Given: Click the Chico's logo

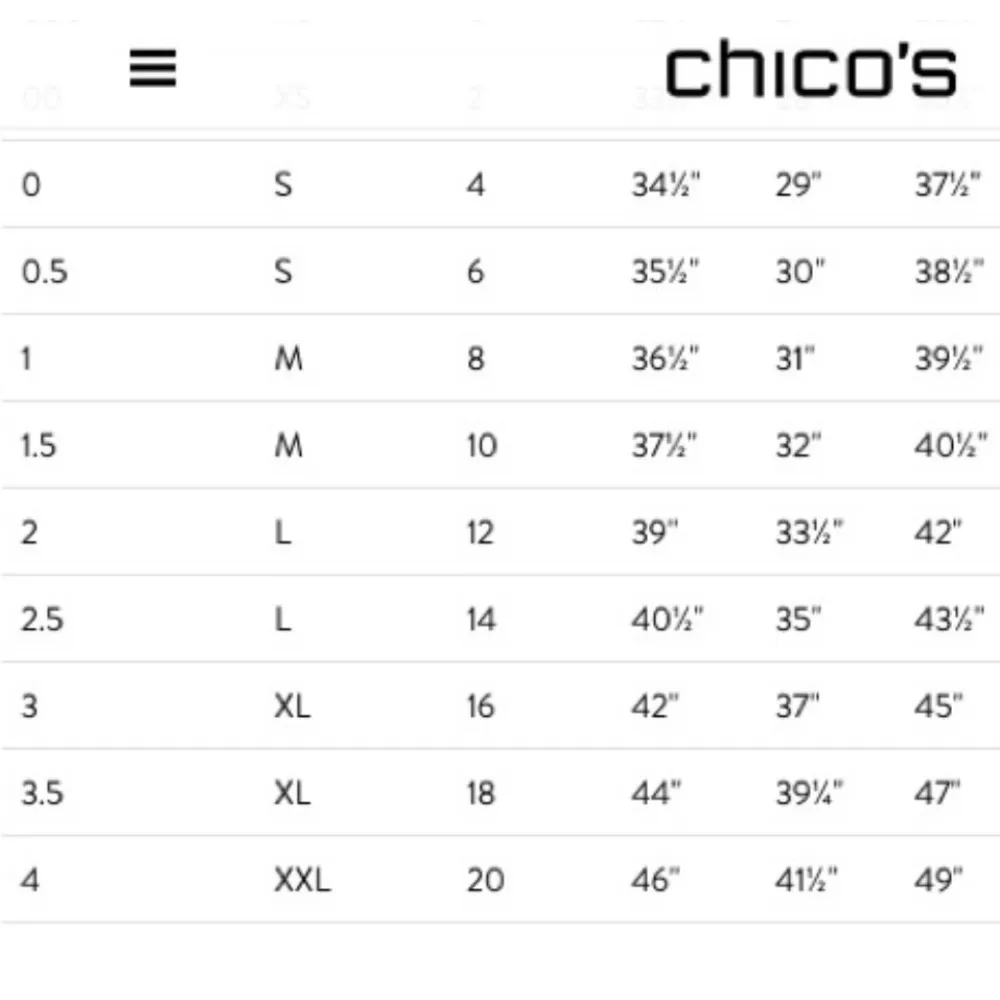Looking at the screenshot, I should (811, 71).
